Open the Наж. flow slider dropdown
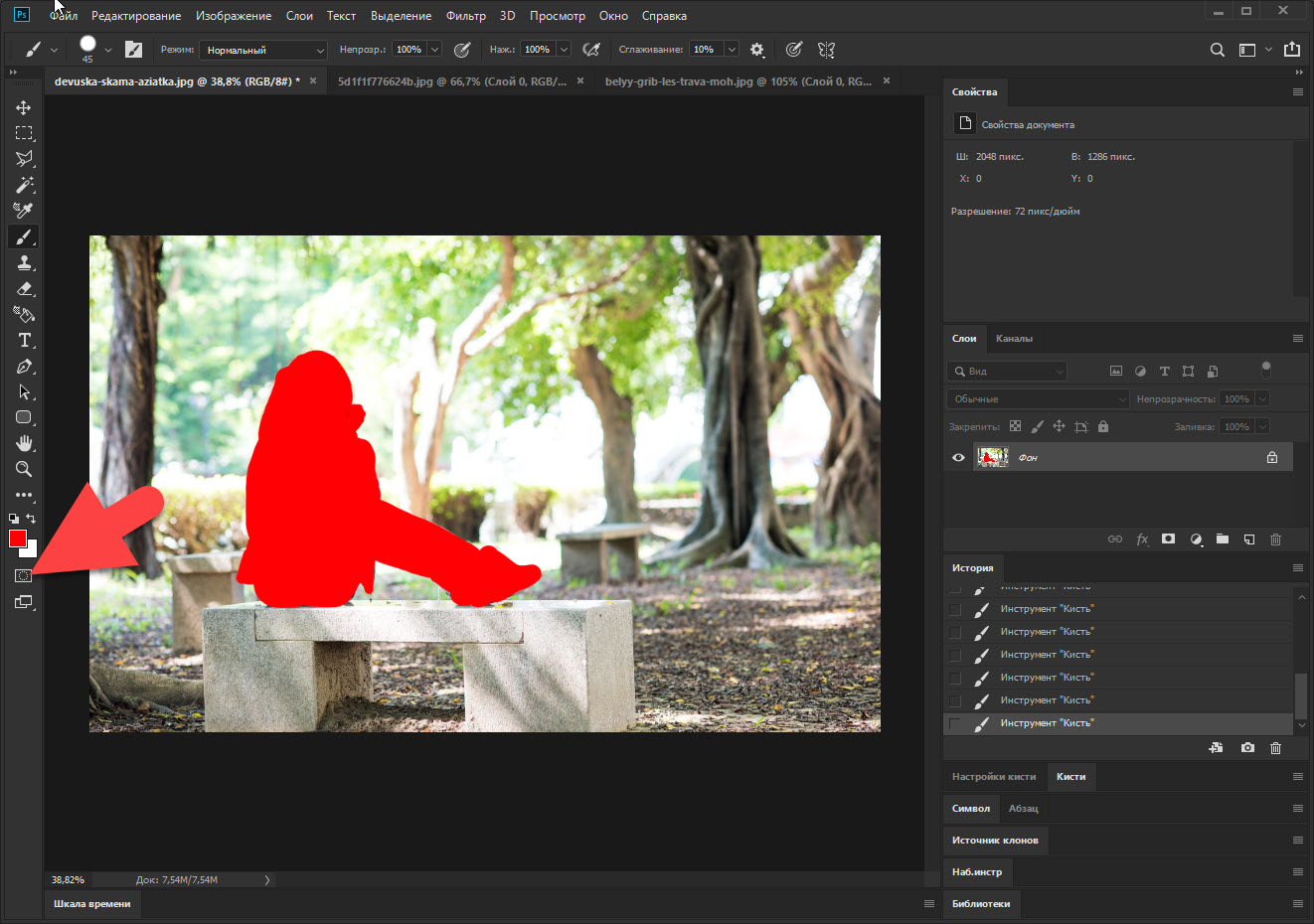Screen dimensions: 1314x924 564,50
